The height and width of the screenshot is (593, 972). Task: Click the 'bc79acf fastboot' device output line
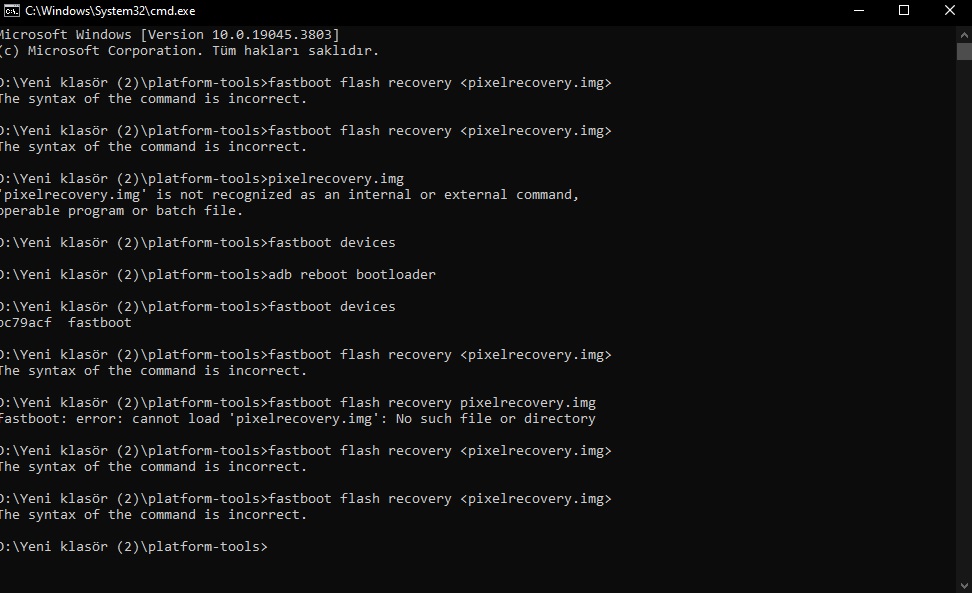[x=66, y=323]
